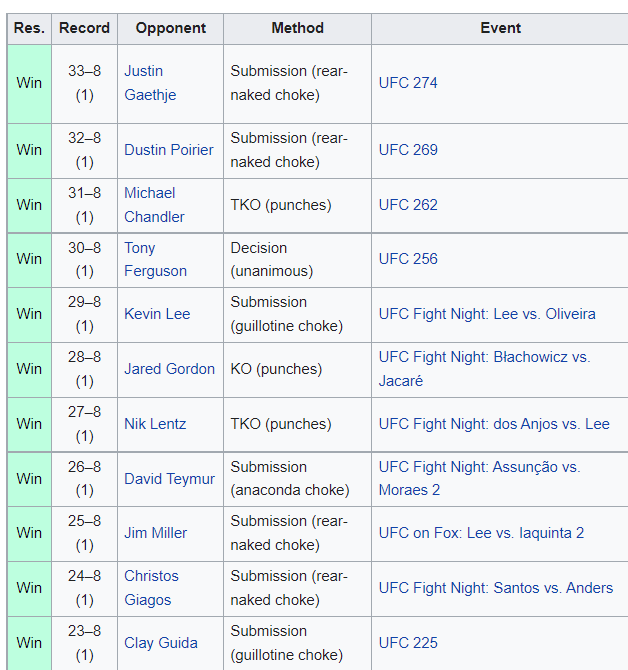Open the Kevin Lee opponent link

(x=157, y=314)
